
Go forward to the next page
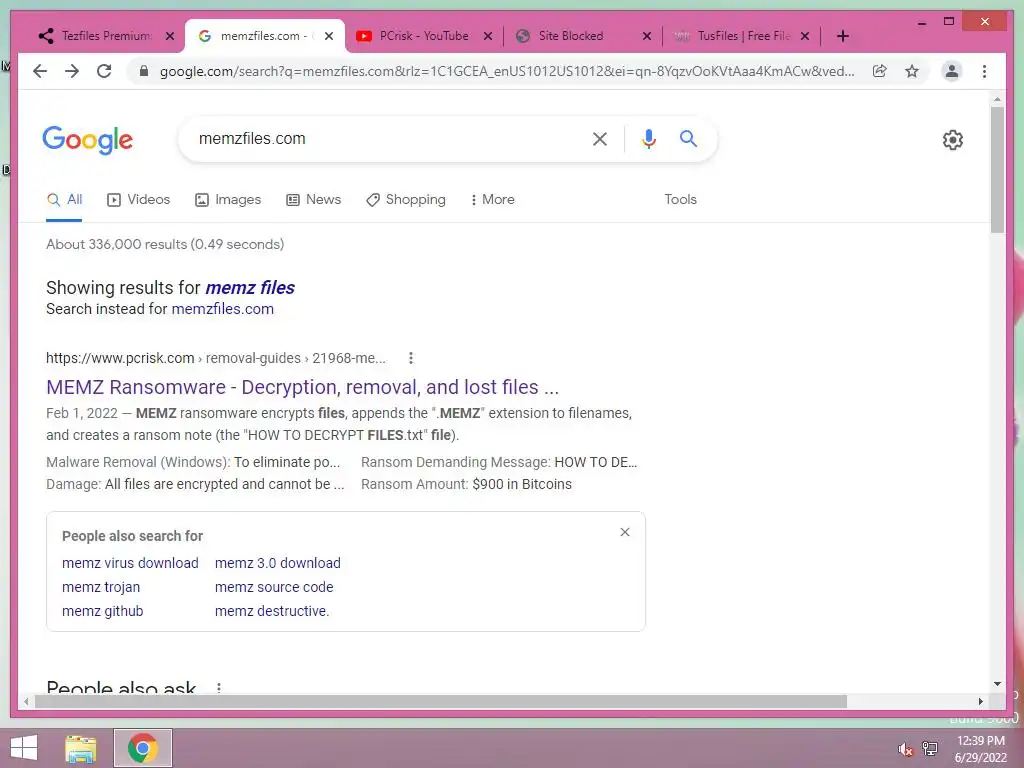(x=72, y=71)
